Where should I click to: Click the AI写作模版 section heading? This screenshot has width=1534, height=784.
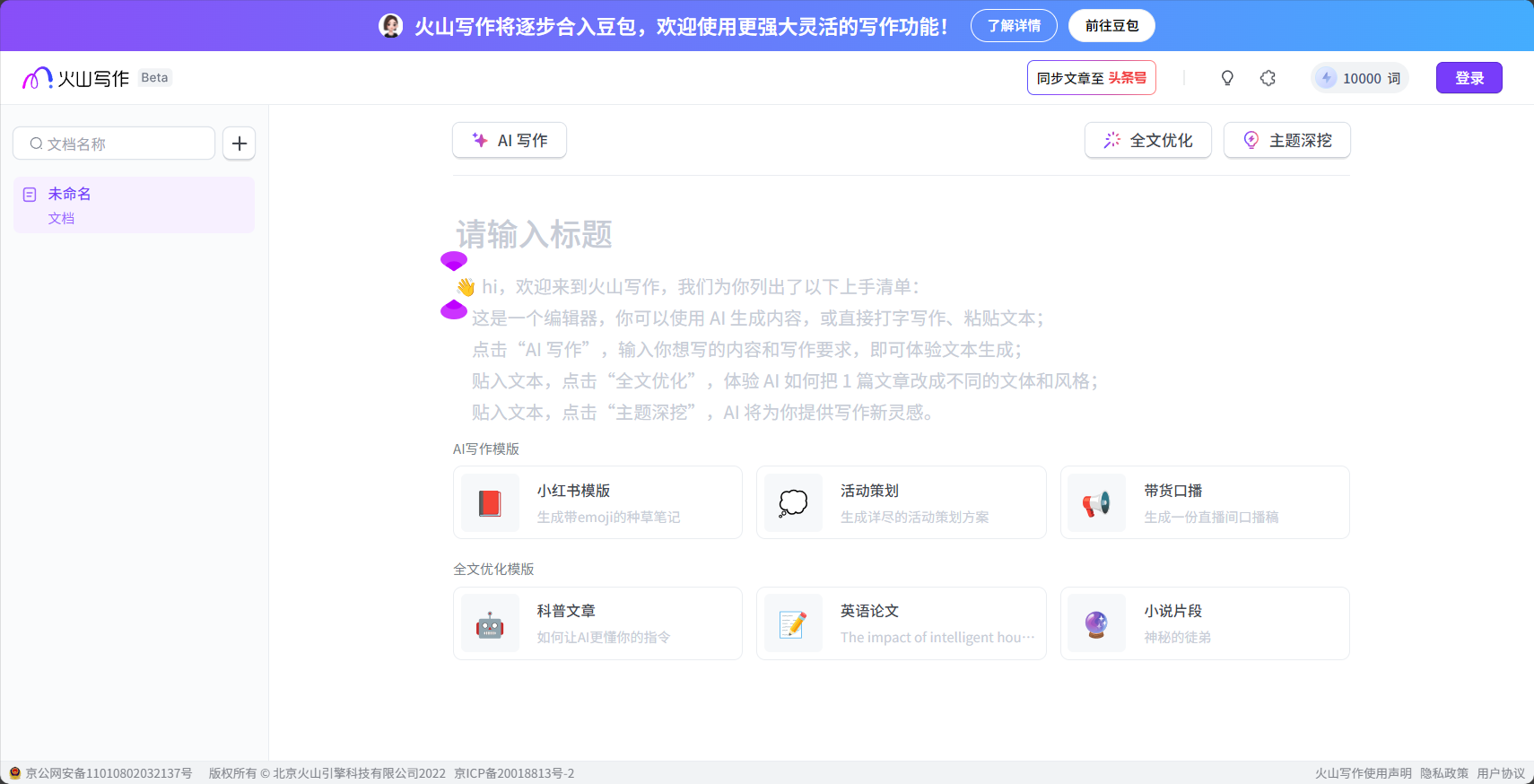click(x=486, y=449)
